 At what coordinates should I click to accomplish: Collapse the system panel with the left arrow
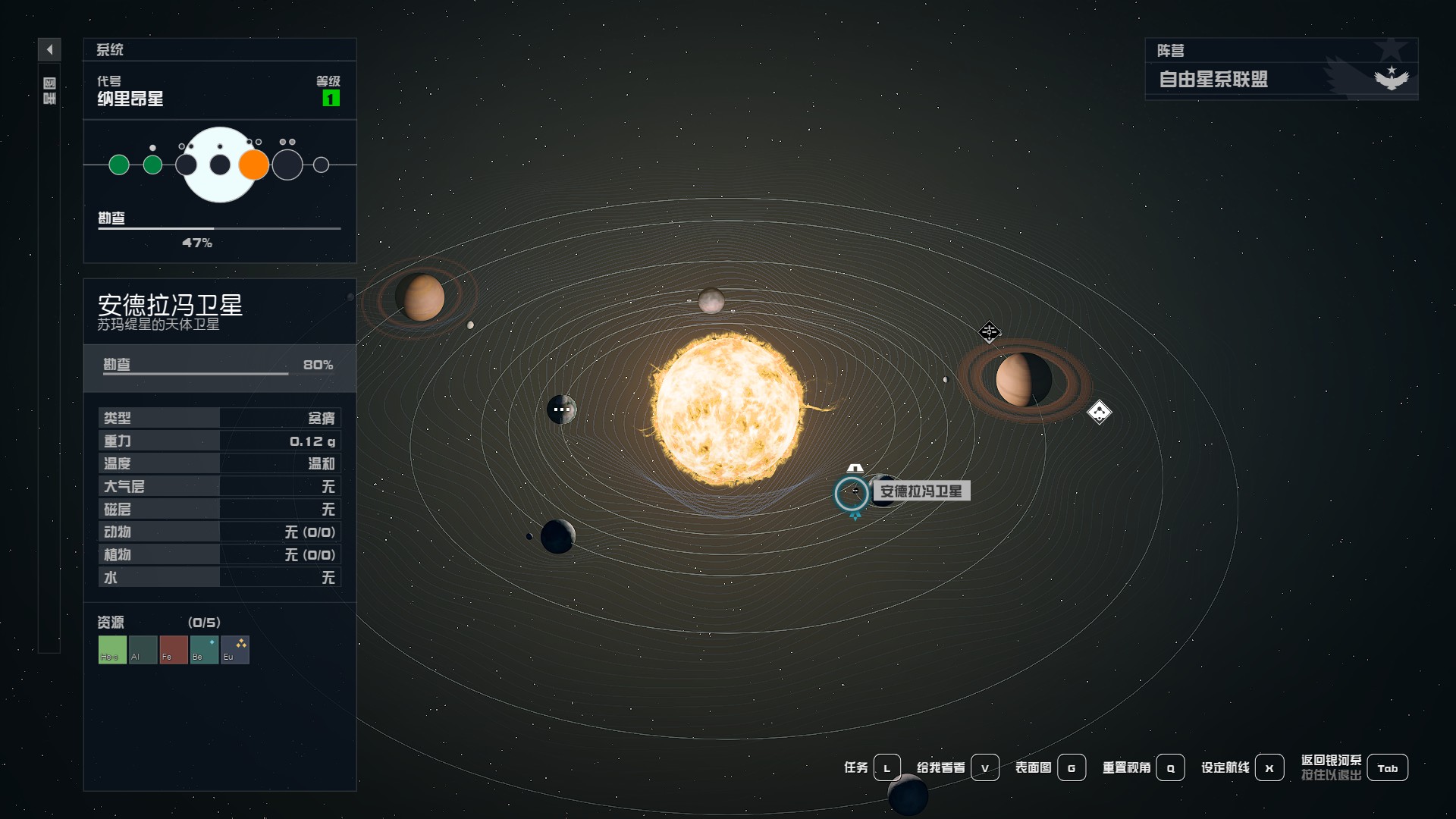coord(49,49)
